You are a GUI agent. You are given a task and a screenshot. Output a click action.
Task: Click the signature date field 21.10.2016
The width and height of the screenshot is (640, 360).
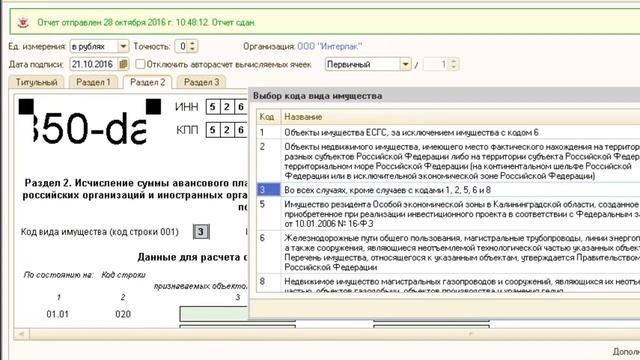tap(95, 64)
